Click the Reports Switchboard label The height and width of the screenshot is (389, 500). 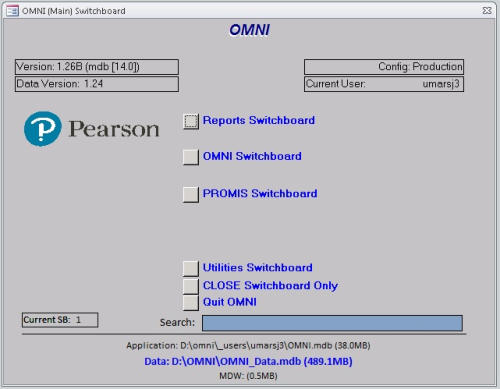(259, 120)
